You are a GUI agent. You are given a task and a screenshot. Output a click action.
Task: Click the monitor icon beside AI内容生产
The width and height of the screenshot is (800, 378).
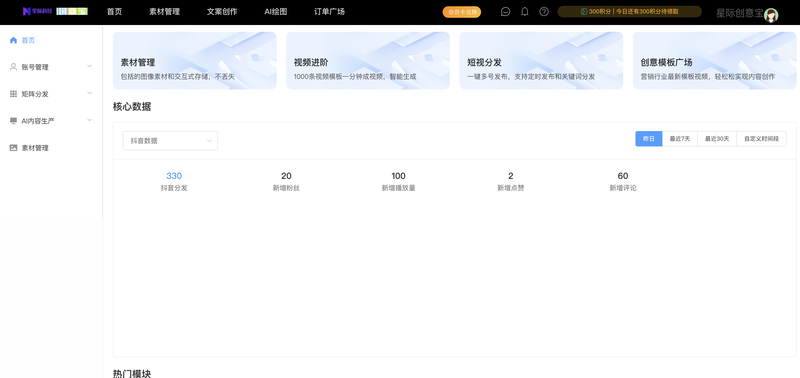tap(13, 121)
